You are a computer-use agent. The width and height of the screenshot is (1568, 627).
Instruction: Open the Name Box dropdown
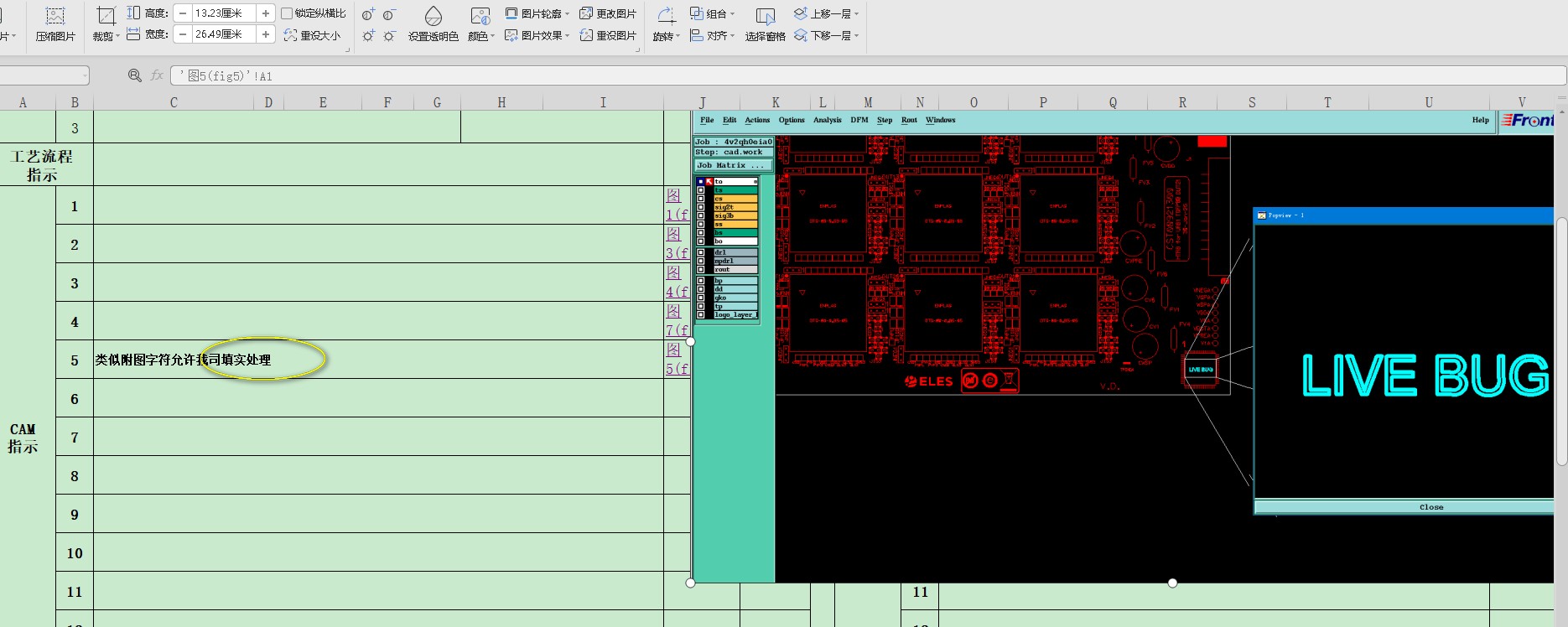coord(85,76)
